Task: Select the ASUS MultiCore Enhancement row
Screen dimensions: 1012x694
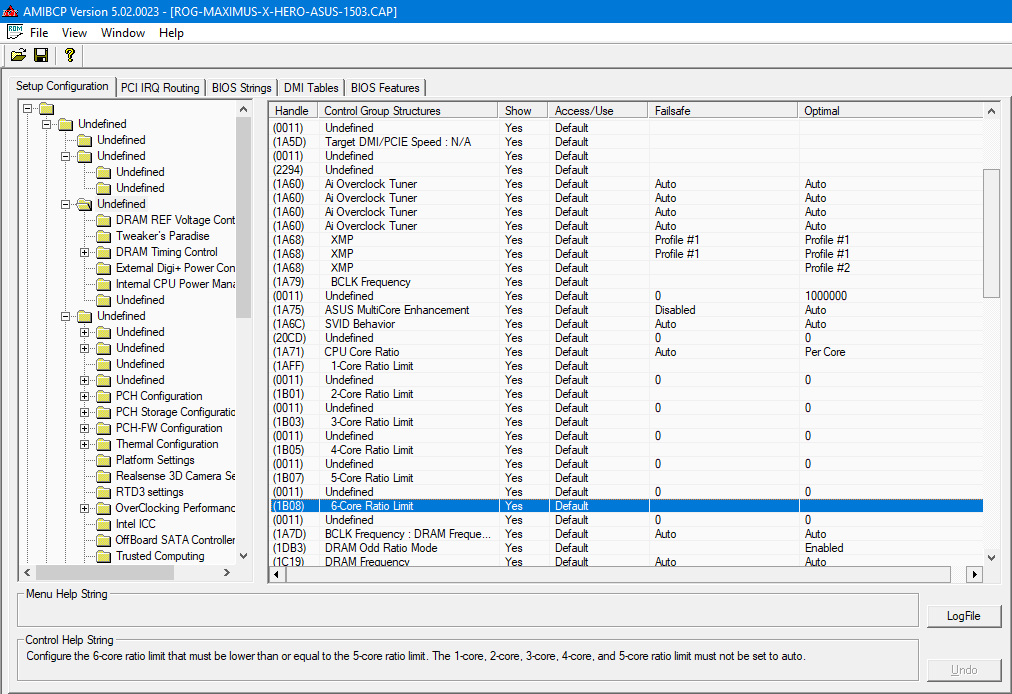Action: click(396, 310)
